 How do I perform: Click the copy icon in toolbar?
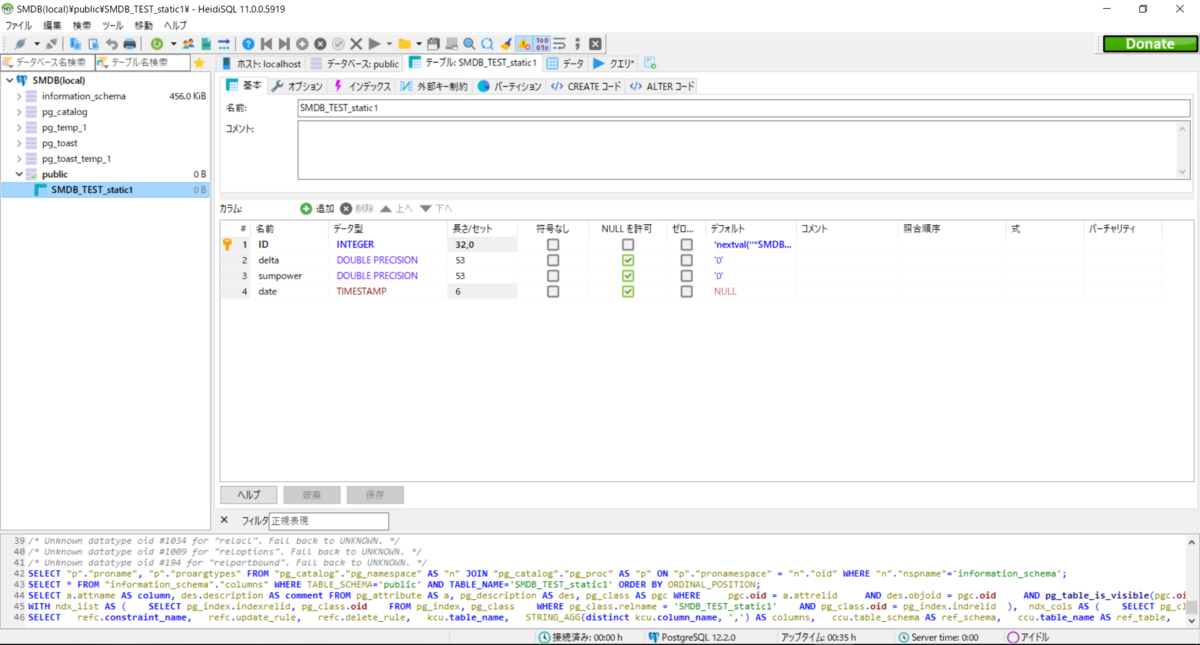click(75, 44)
